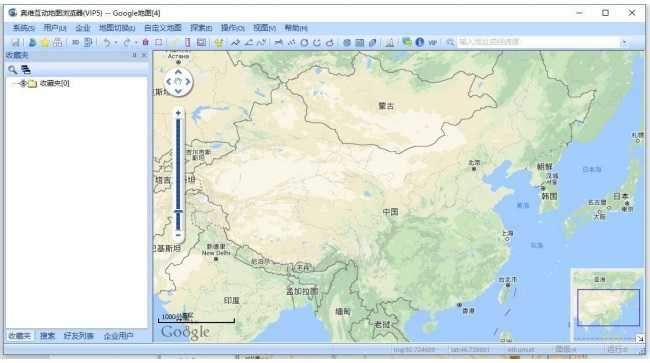The width and height of the screenshot is (650, 363).
Task: Click the magnifier icon in favorites panel
Action: point(12,70)
